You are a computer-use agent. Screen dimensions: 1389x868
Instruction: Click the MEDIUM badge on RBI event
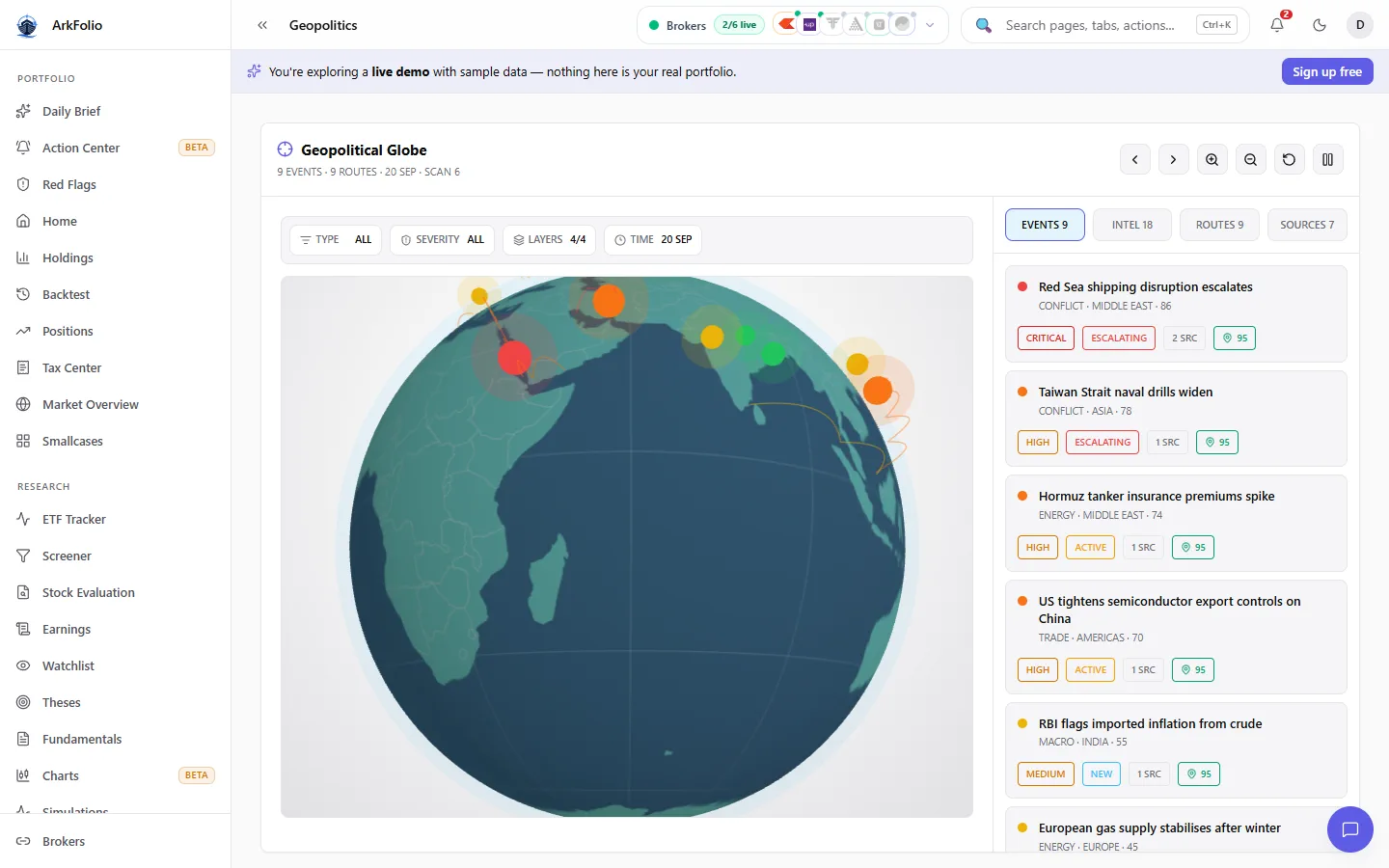pos(1046,773)
